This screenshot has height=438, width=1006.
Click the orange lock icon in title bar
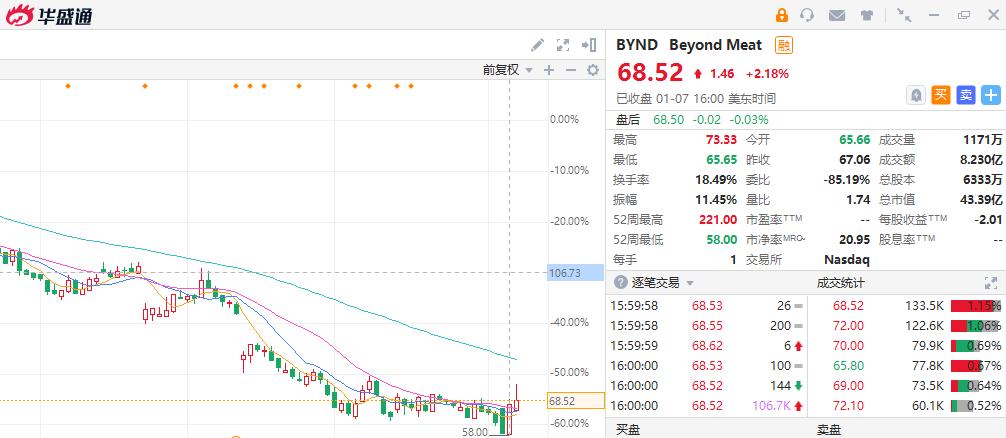click(x=781, y=15)
